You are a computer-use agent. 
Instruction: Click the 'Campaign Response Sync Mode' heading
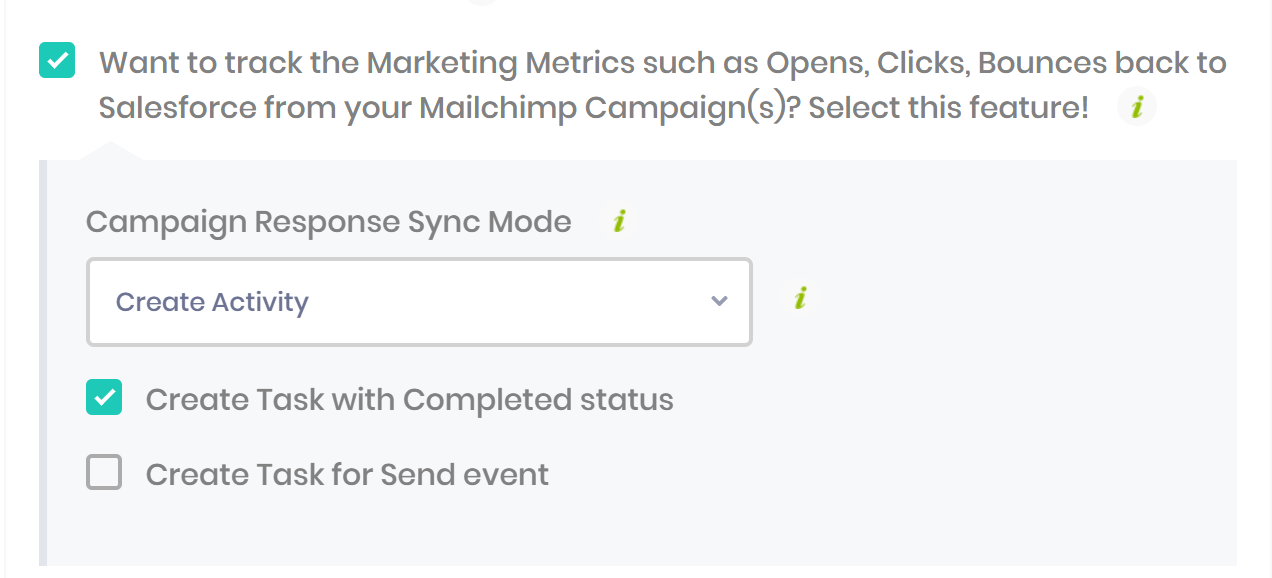[328, 222]
